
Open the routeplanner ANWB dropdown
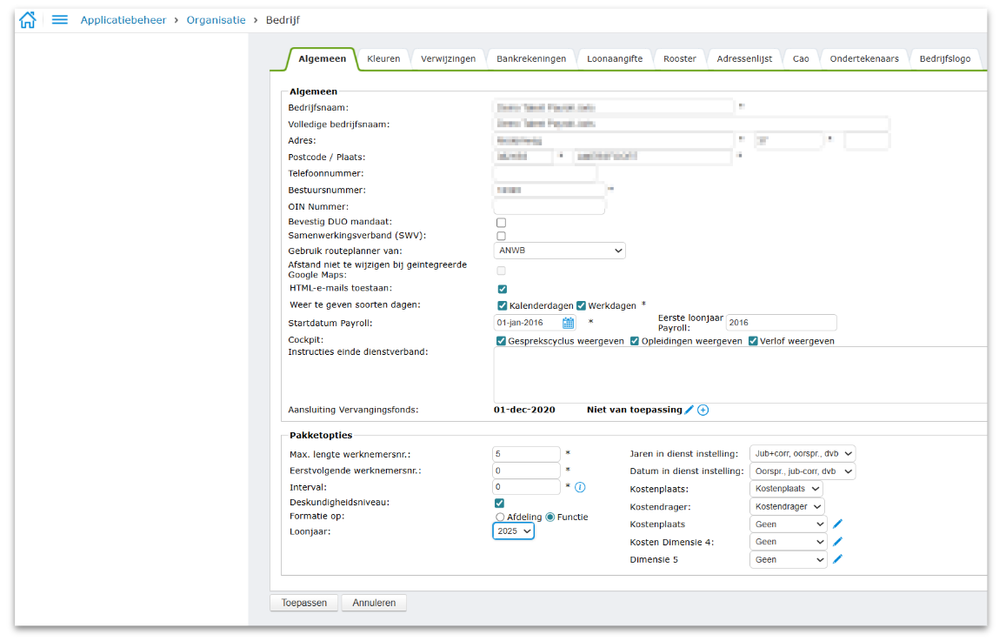coord(559,251)
